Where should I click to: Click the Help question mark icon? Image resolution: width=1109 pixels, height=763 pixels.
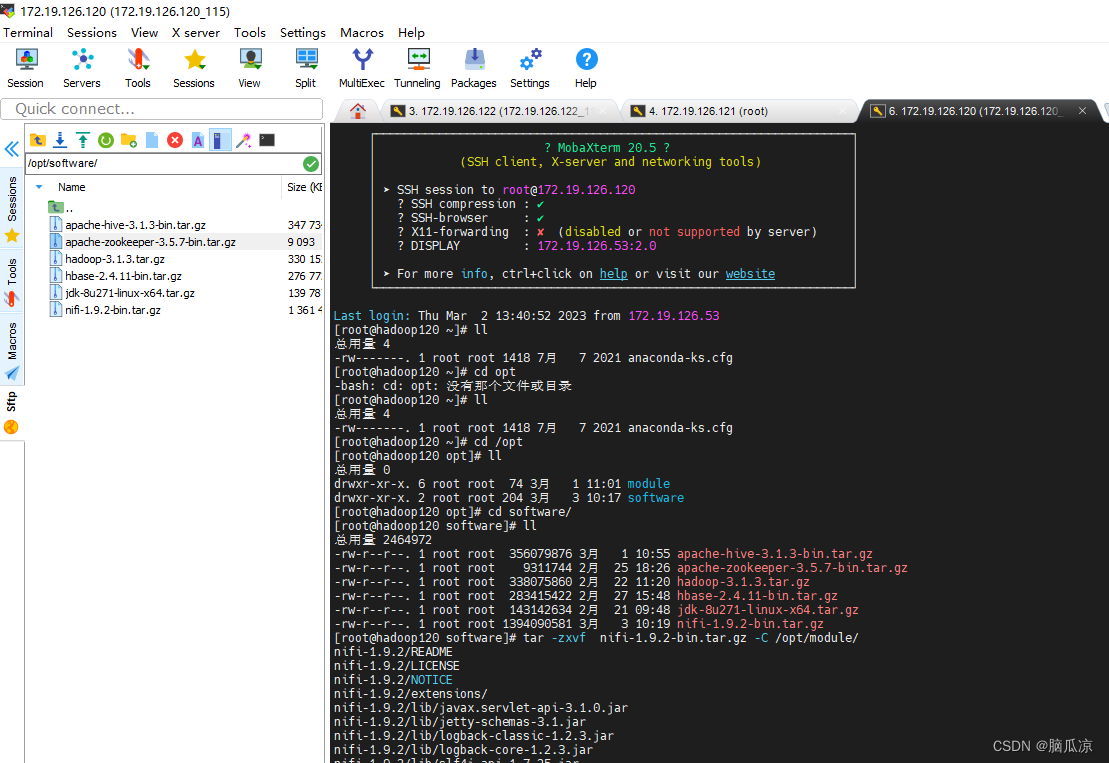[x=586, y=69]
